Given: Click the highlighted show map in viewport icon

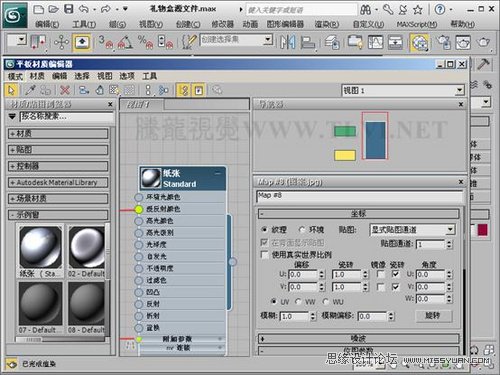Looking at the screenshot, I should [x=184, y=90].
